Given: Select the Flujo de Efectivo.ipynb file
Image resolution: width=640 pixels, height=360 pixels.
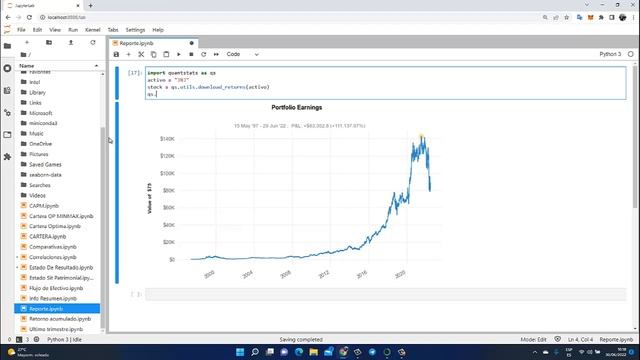Looking at the screenshot, I should [57, 288].
